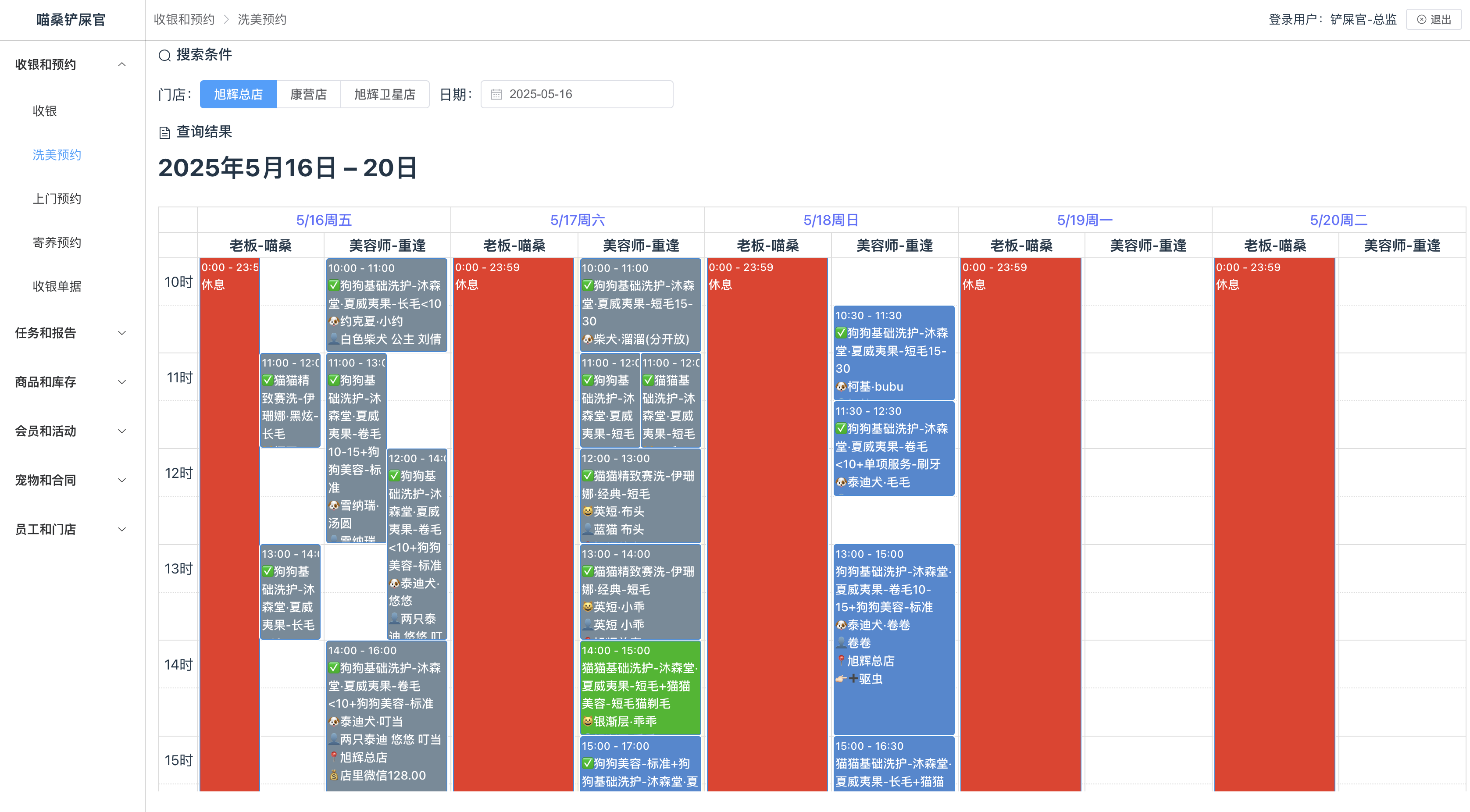The image size is (1470, 812).
Task: Click the logout circle-x icon
Action: [1421, 20]
